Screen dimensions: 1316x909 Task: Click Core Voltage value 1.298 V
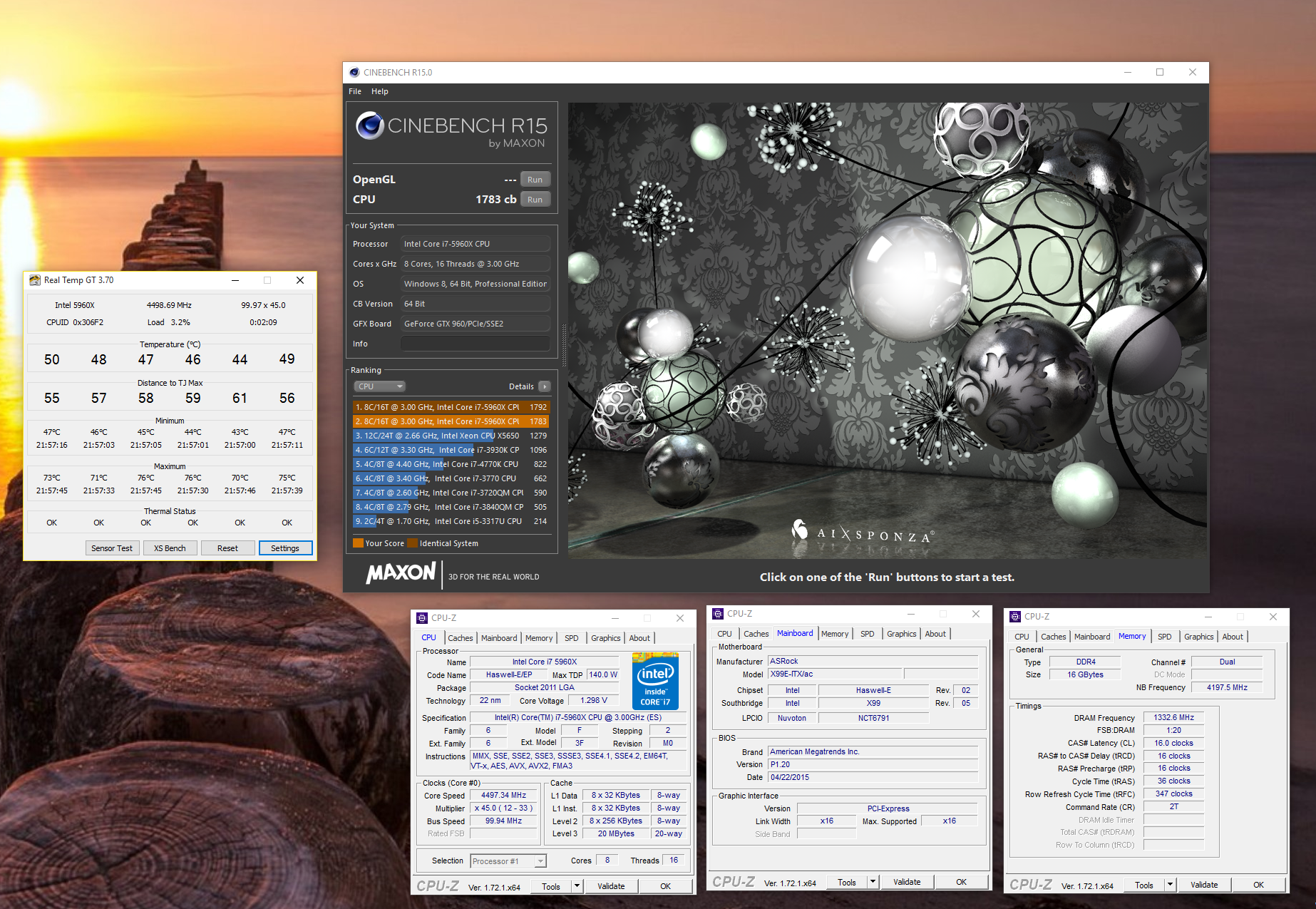(594, 700)
